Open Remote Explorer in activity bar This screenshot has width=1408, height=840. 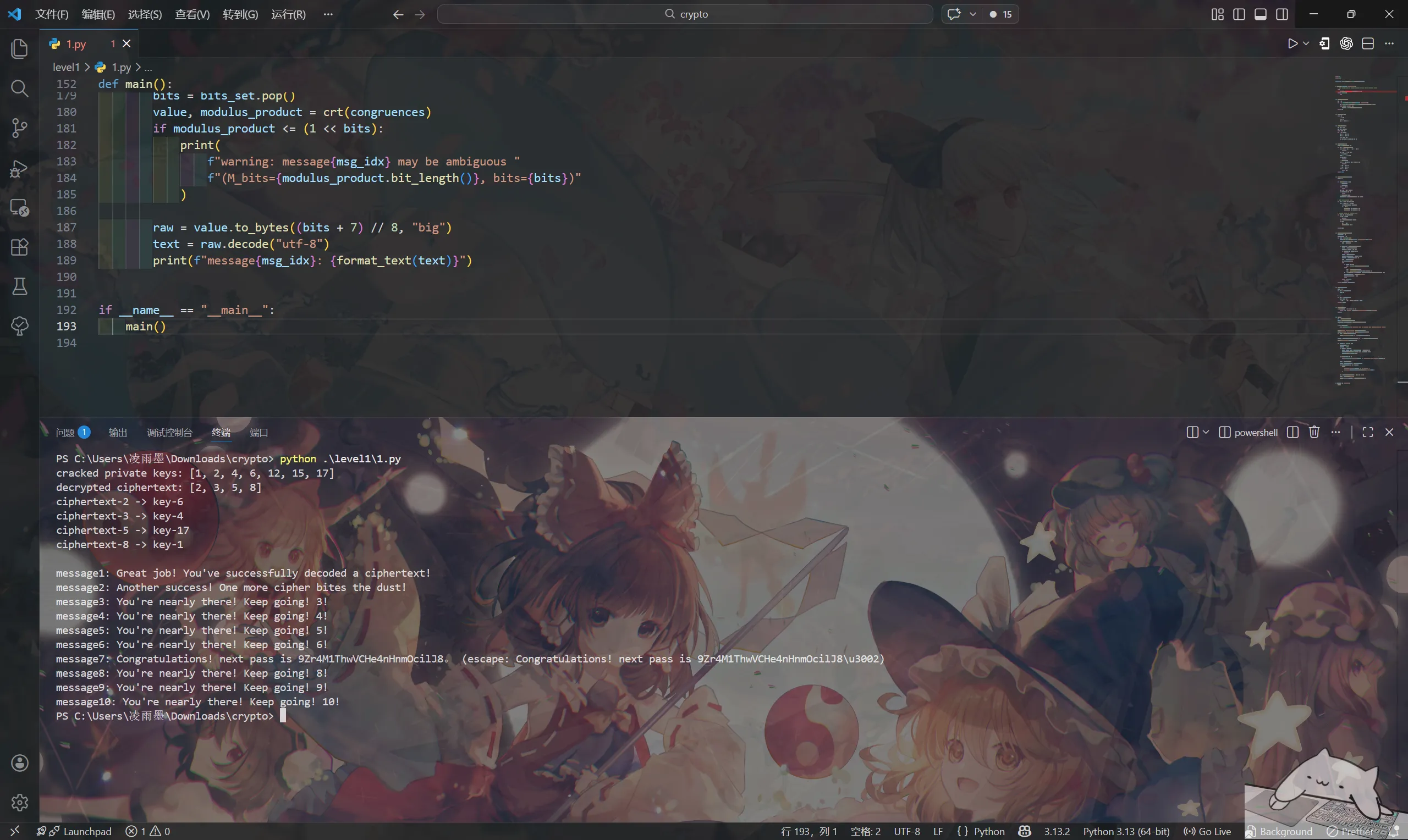point(19,208)
